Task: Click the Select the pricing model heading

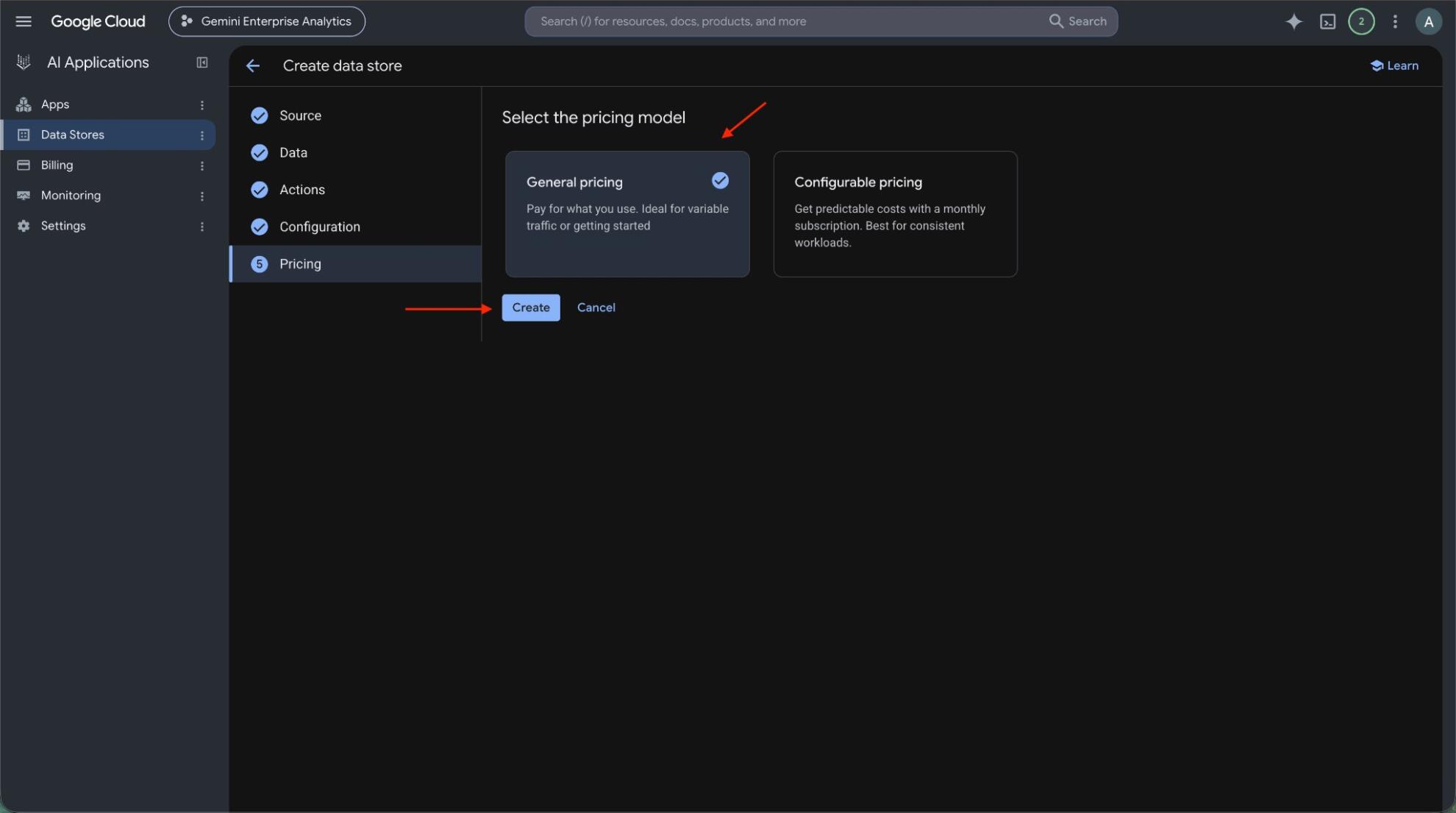Action: [593, 117]
